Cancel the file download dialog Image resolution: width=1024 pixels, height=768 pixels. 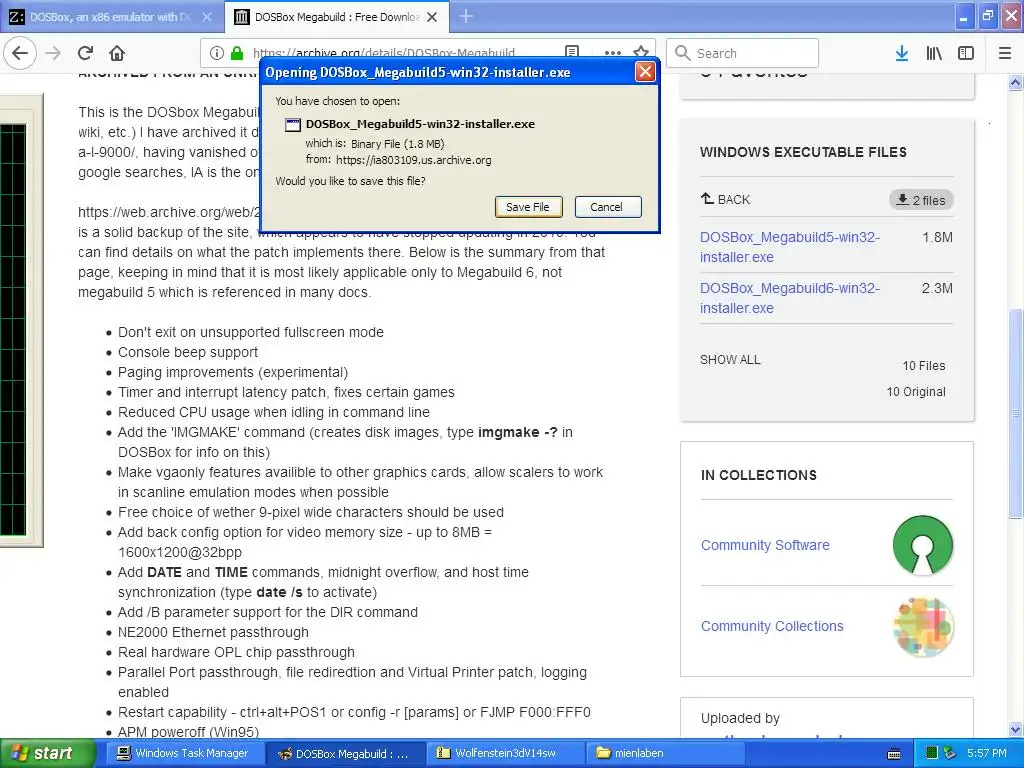(607, 207)
